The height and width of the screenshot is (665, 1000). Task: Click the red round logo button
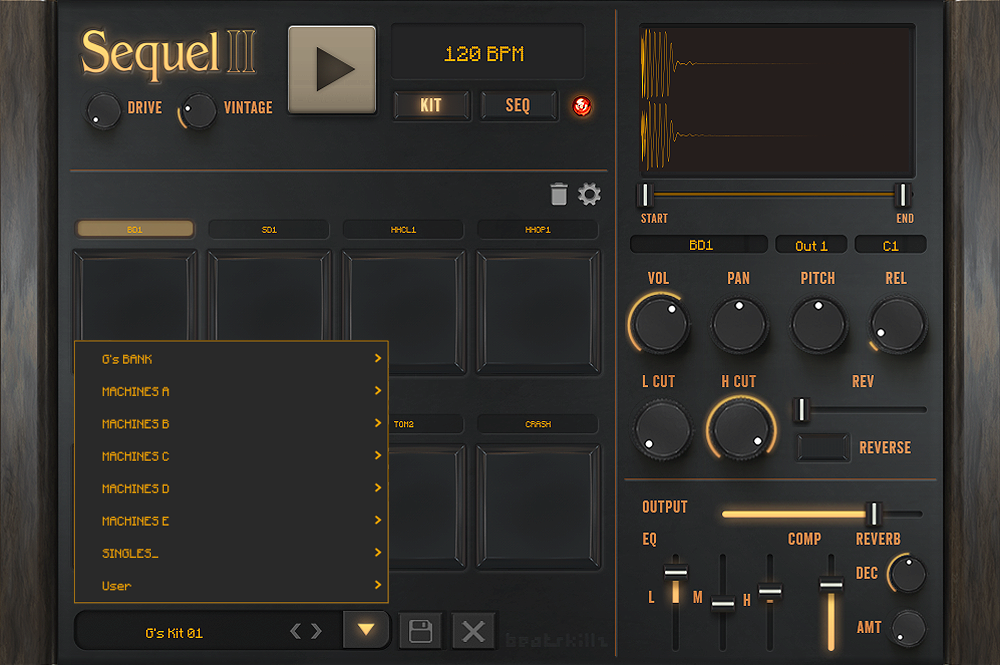(x=582, y=106)
